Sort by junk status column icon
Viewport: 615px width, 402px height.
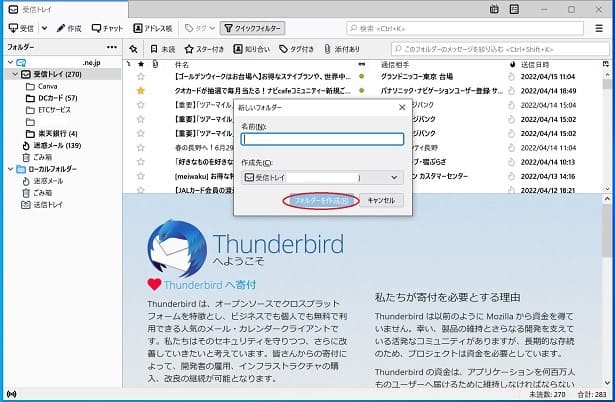pos(512,64)
